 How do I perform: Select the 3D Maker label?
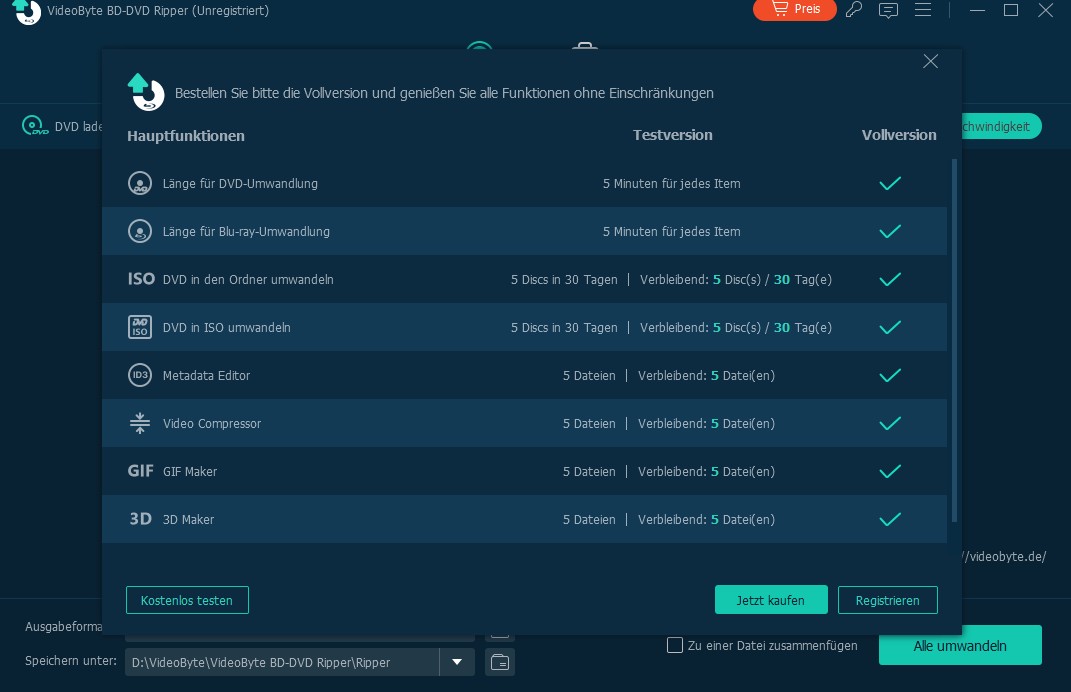pyautogui.click(x=189, y=519)
